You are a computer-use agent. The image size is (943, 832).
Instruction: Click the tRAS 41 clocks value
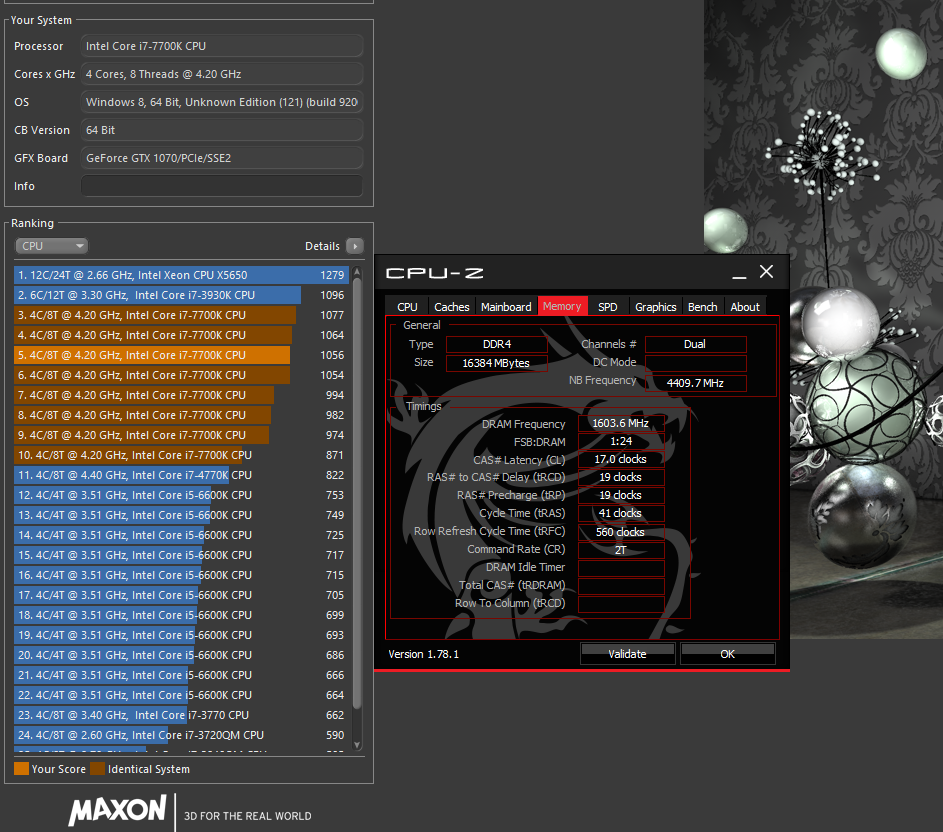click(621, 513)
